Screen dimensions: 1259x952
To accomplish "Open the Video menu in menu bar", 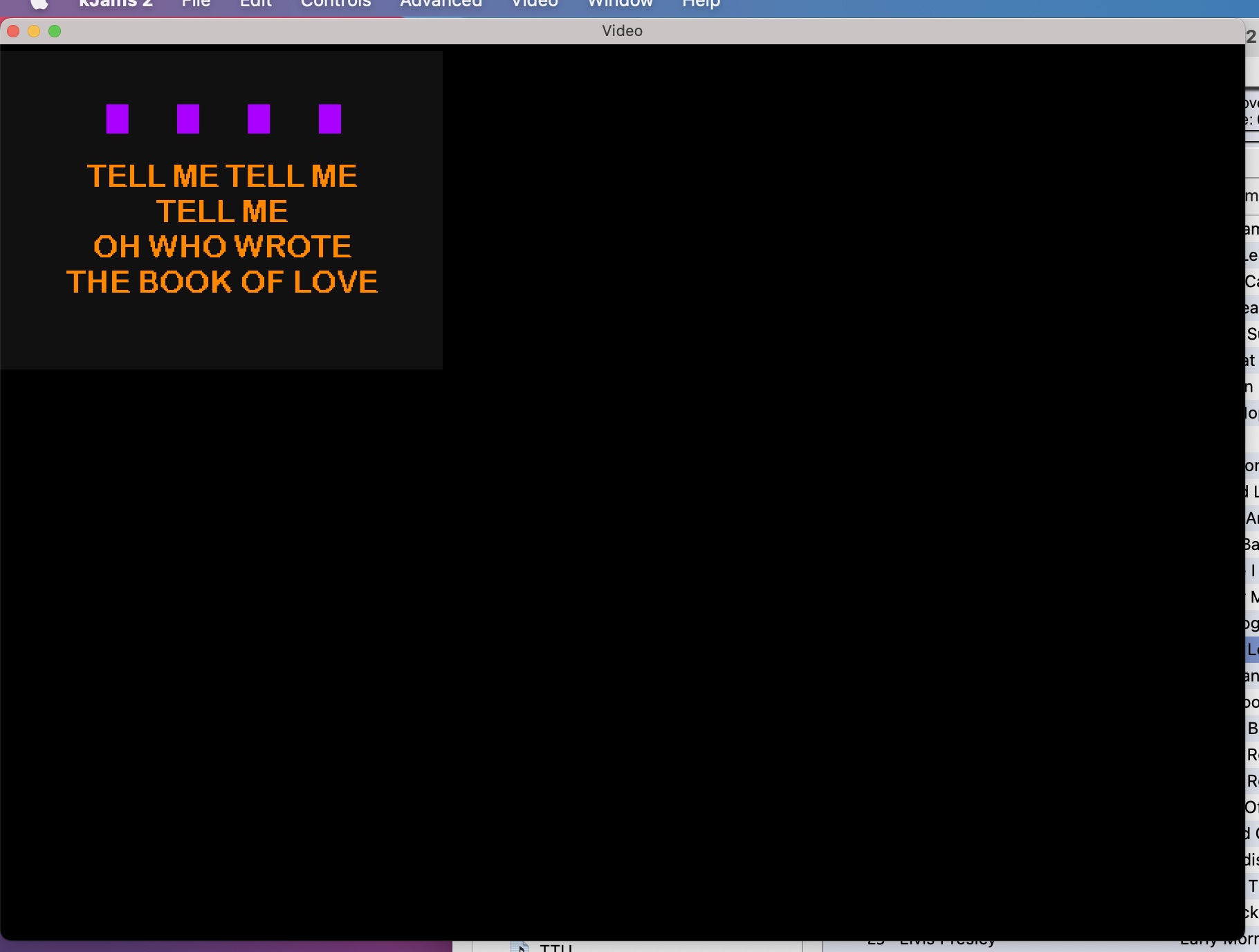I will [x=534, y=3].
